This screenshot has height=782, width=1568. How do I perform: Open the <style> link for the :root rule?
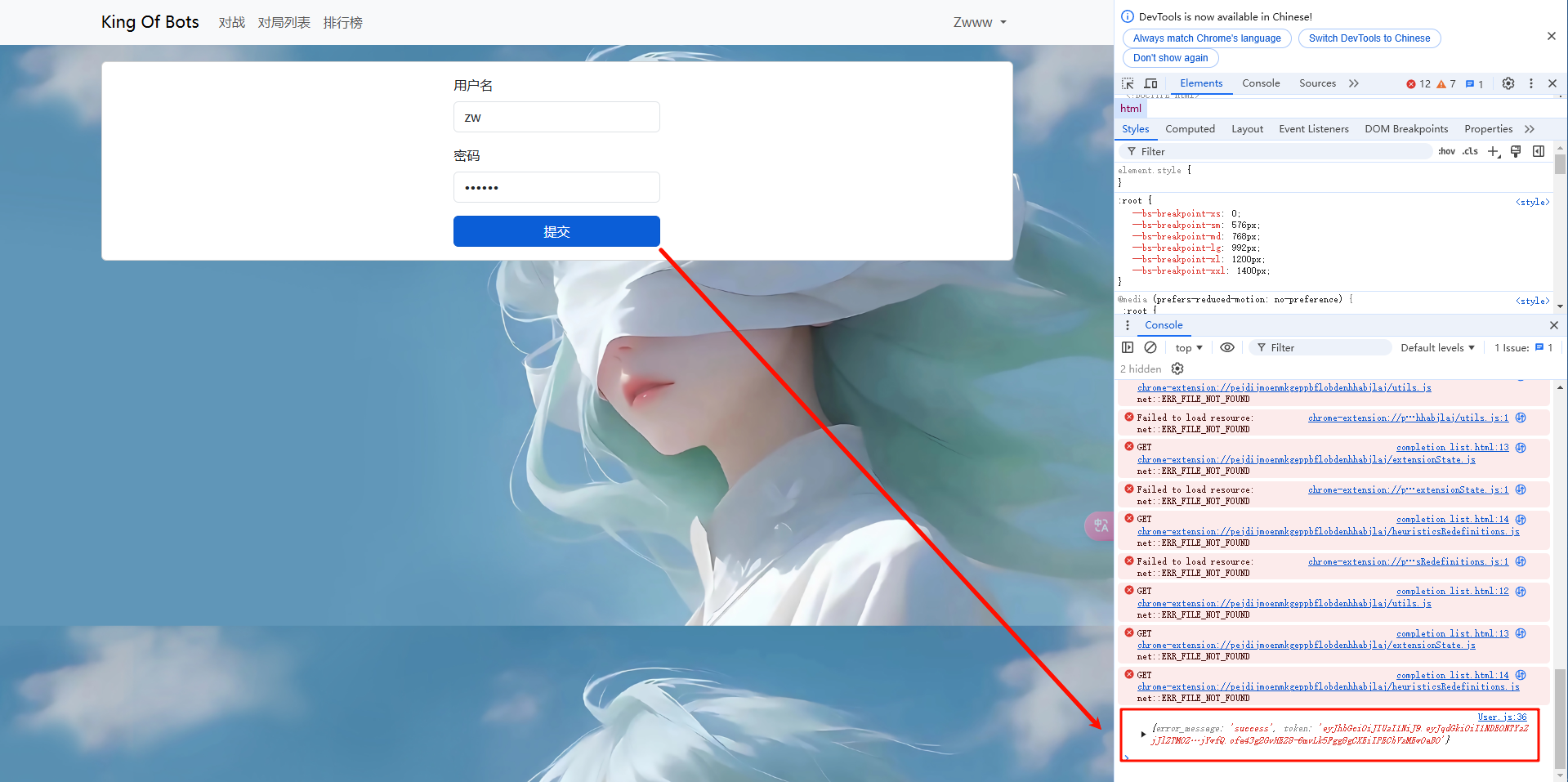point(1533,202)
